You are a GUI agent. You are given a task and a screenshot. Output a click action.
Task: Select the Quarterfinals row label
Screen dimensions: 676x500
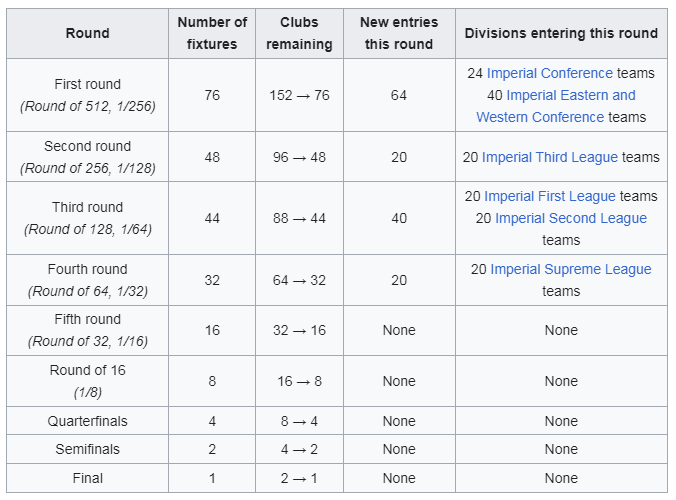(88, 421)
